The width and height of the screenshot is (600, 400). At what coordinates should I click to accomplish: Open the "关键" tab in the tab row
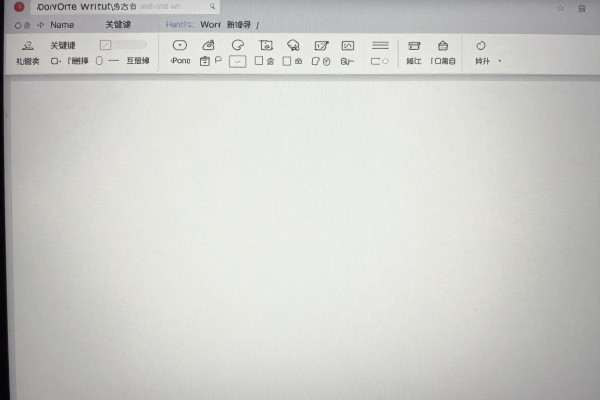coord(118,25)
